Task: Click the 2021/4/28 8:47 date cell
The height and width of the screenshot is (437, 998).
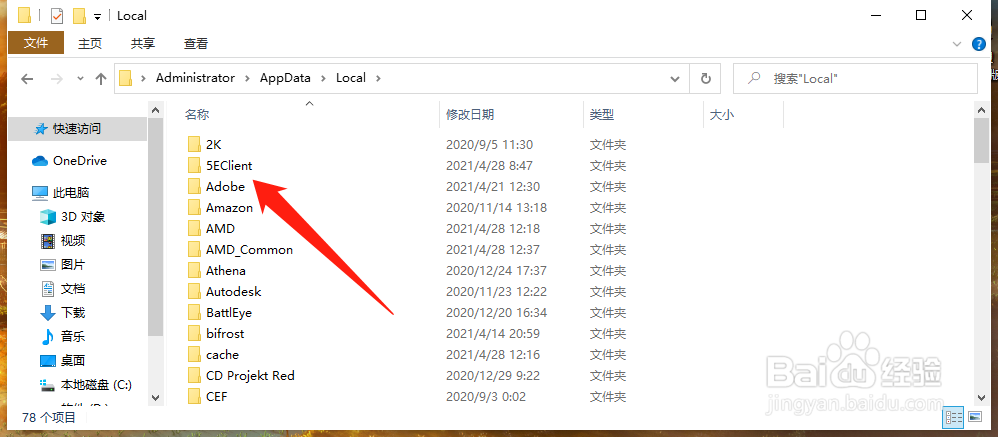Action: pos(489,165)
